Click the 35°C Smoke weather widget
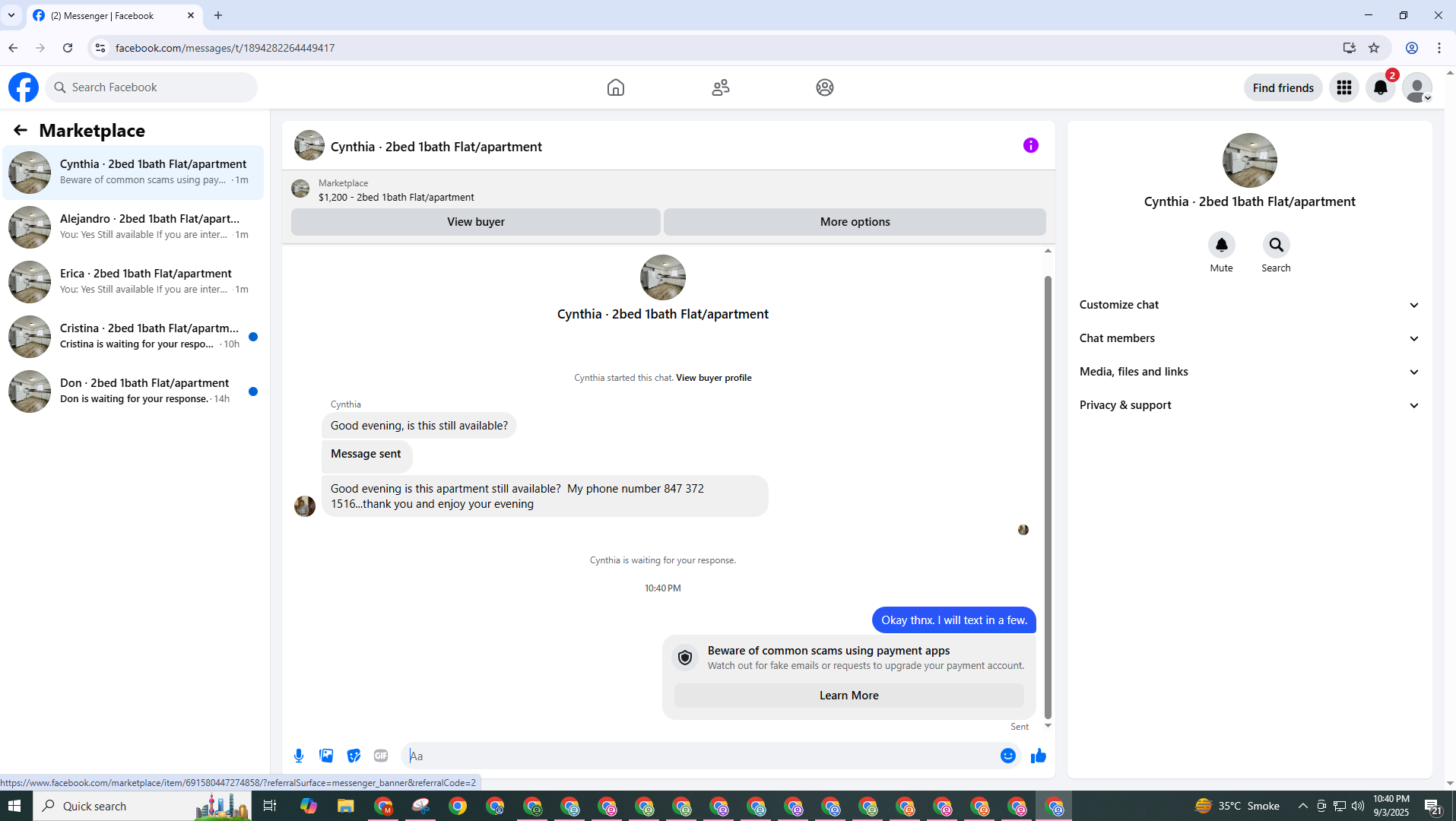The height and width of the screenshot is (821, 1456). [1237, 806]
